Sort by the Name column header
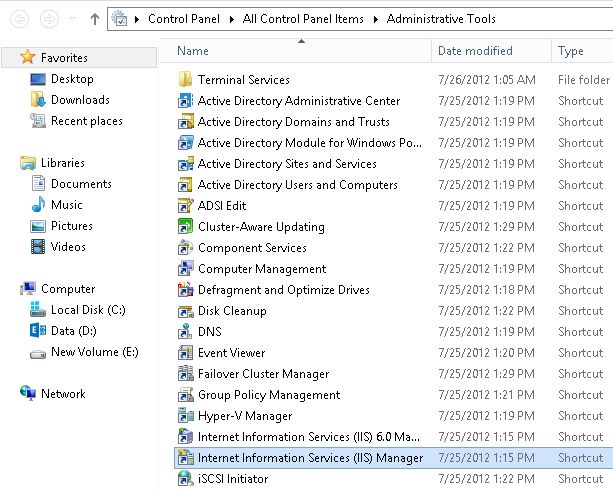The width and height of the screenshot is (613, 490). click(296, 51)
